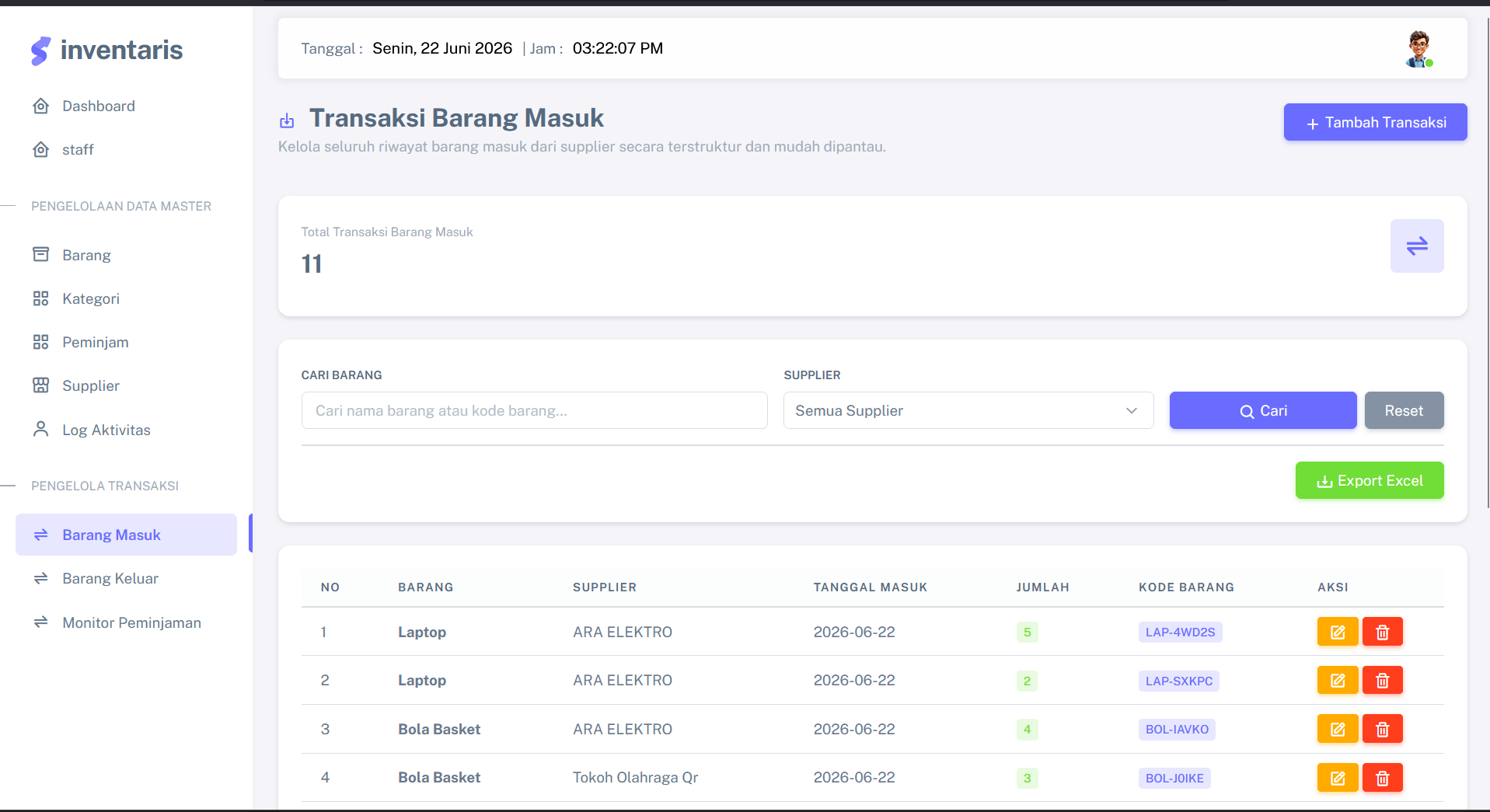Image resolution: width=1490 pixels, height=812 pixels.
Task: Click code badge BOL-IAVKO
Action: (x=1177, y=729)
